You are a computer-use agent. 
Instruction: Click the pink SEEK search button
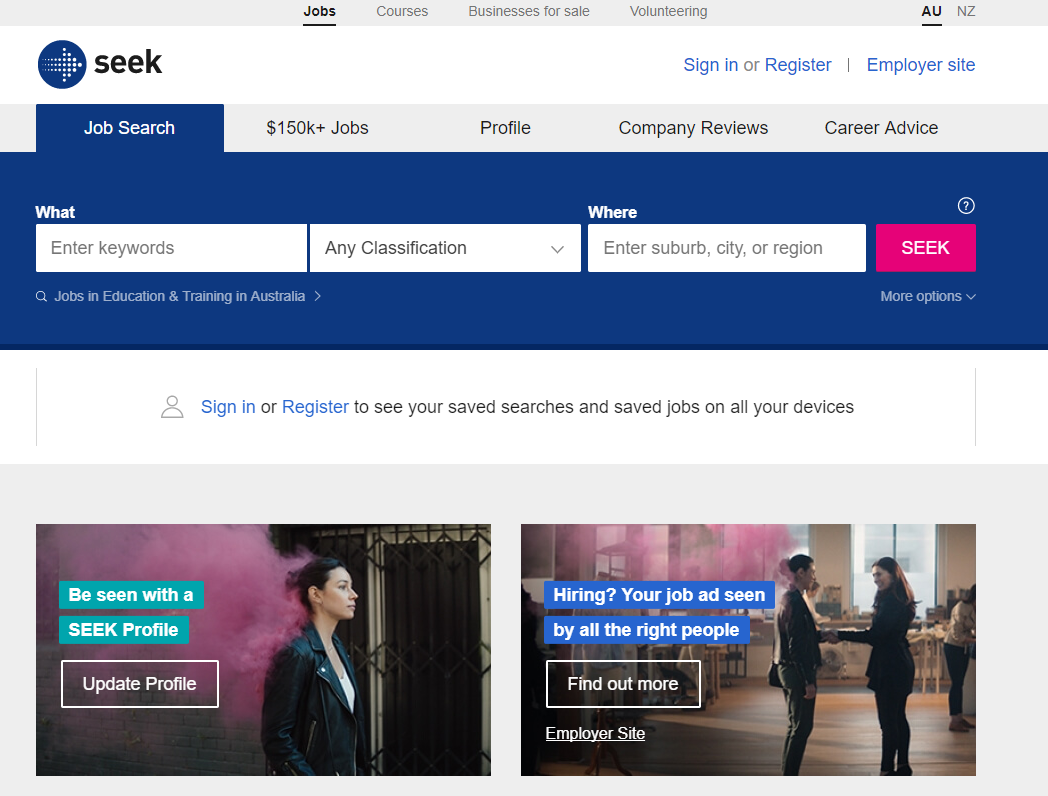pos(926,248)
